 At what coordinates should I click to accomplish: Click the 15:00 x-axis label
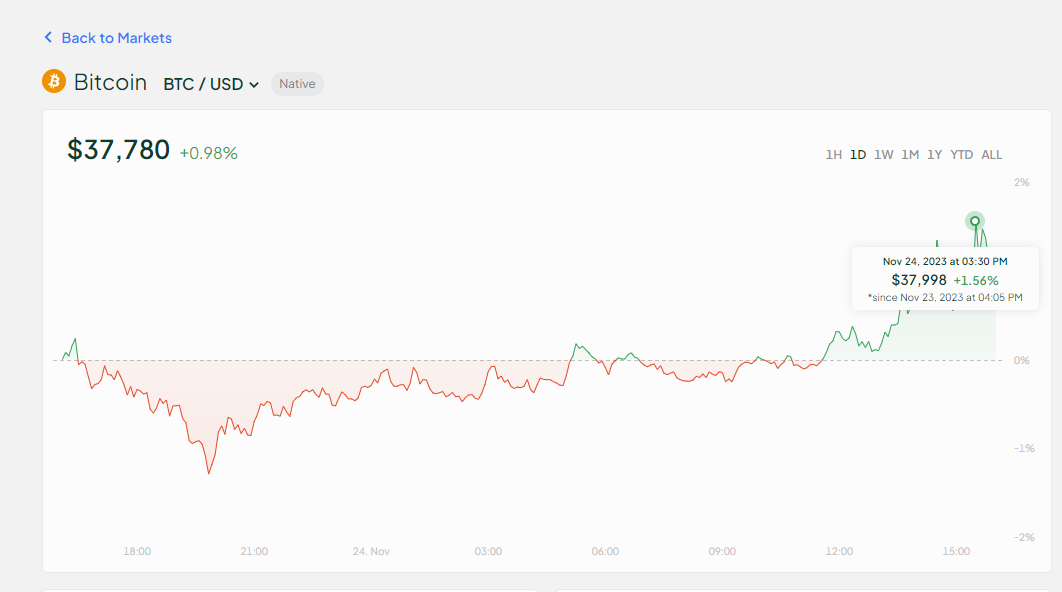click(956, 551)
